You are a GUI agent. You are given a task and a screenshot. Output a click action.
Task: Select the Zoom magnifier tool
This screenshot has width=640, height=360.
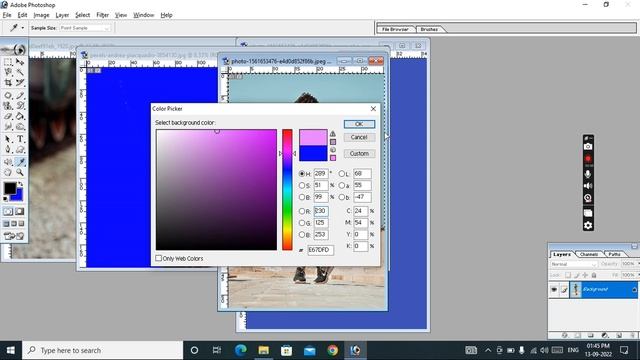tap(20, 172)
